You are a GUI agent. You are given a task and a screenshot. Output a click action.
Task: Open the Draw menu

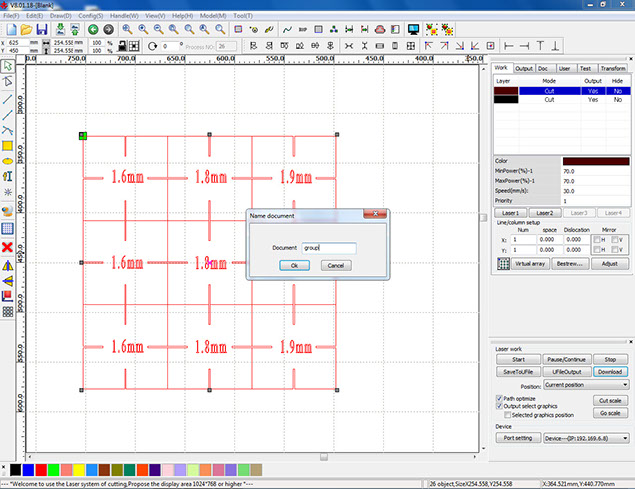coord(60,16)
